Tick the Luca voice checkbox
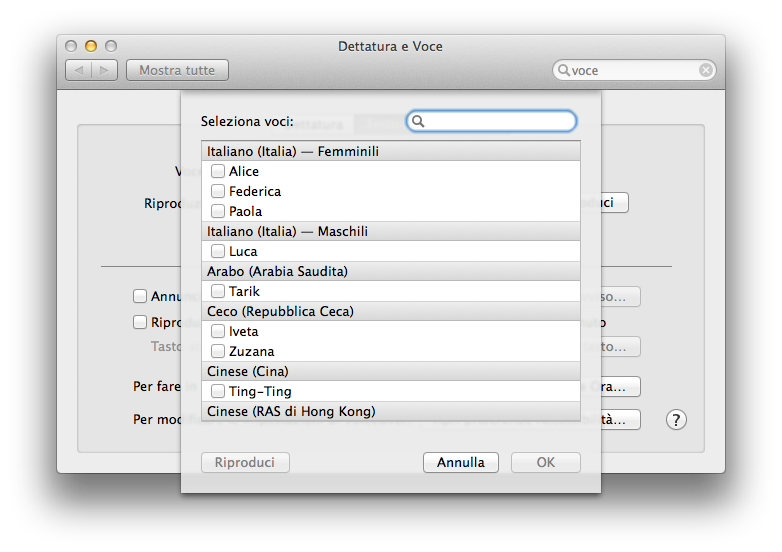Screen dimensions: 782x552 [x=218, y=252]
